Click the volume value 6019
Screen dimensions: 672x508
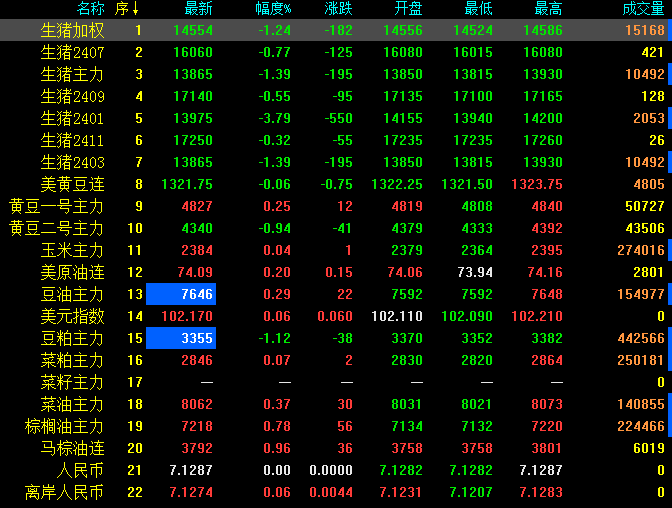coord(649,448)
